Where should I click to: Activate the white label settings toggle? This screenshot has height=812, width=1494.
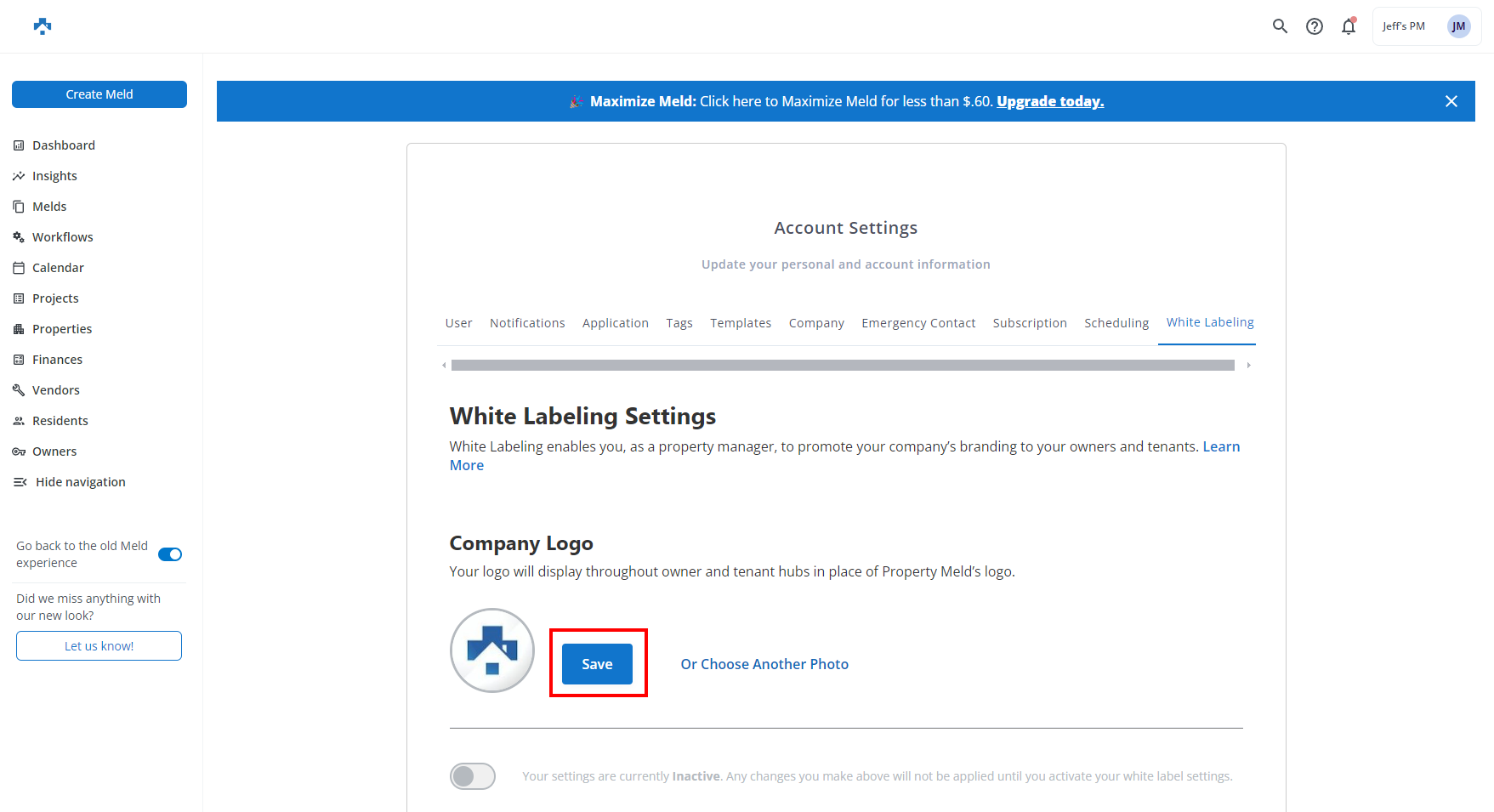(473, 775)
